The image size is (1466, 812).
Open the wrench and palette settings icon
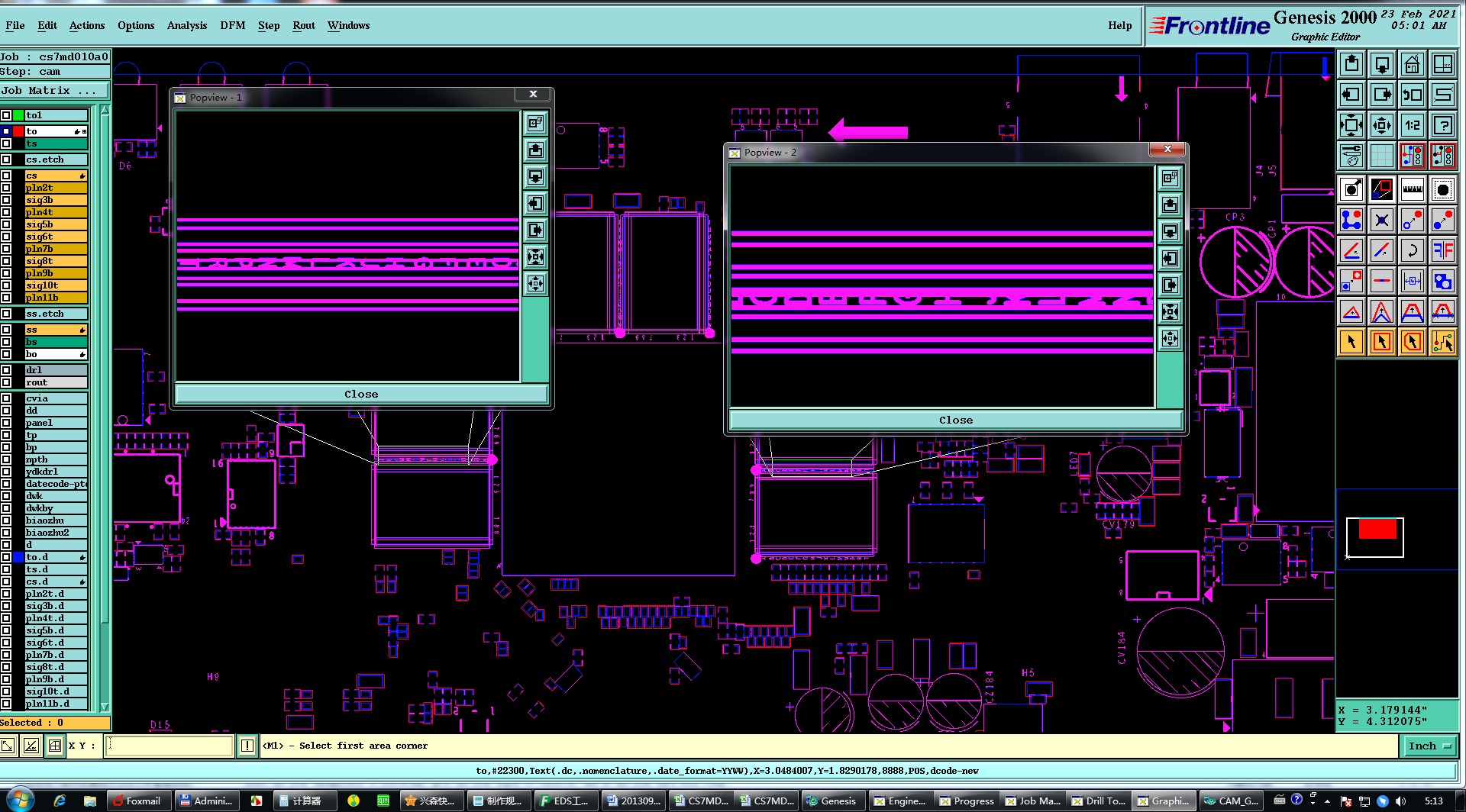click(x=1351, y=156)
